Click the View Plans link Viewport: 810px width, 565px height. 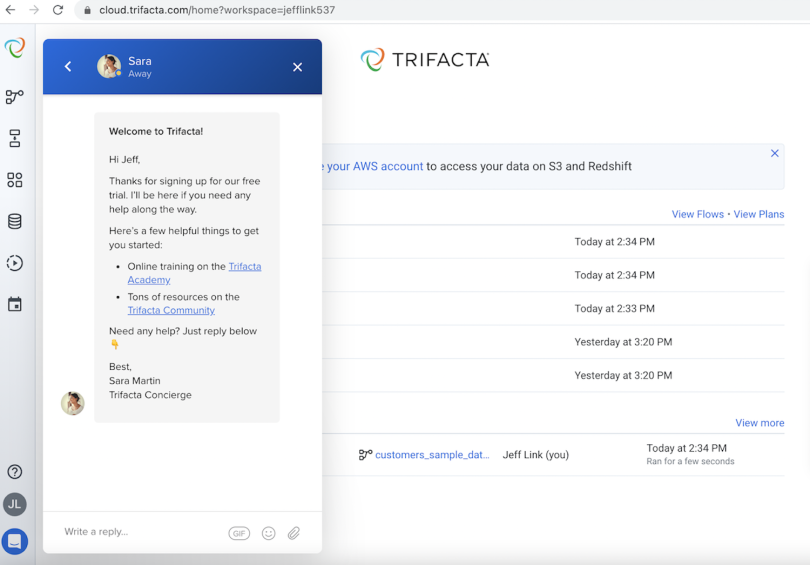pyautogui.click(x=759, y=214)
